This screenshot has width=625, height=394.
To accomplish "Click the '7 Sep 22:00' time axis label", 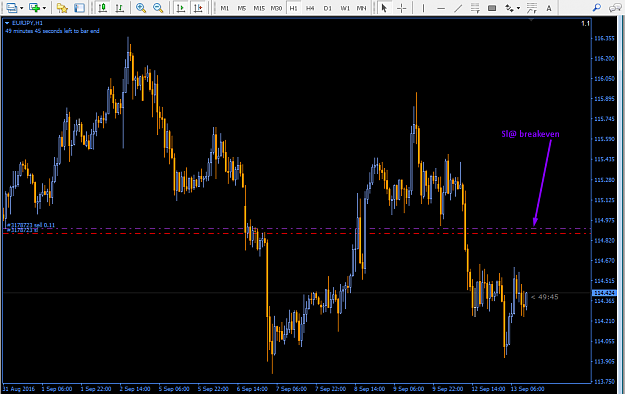I will pyautogui.click(x=330, y=389).
